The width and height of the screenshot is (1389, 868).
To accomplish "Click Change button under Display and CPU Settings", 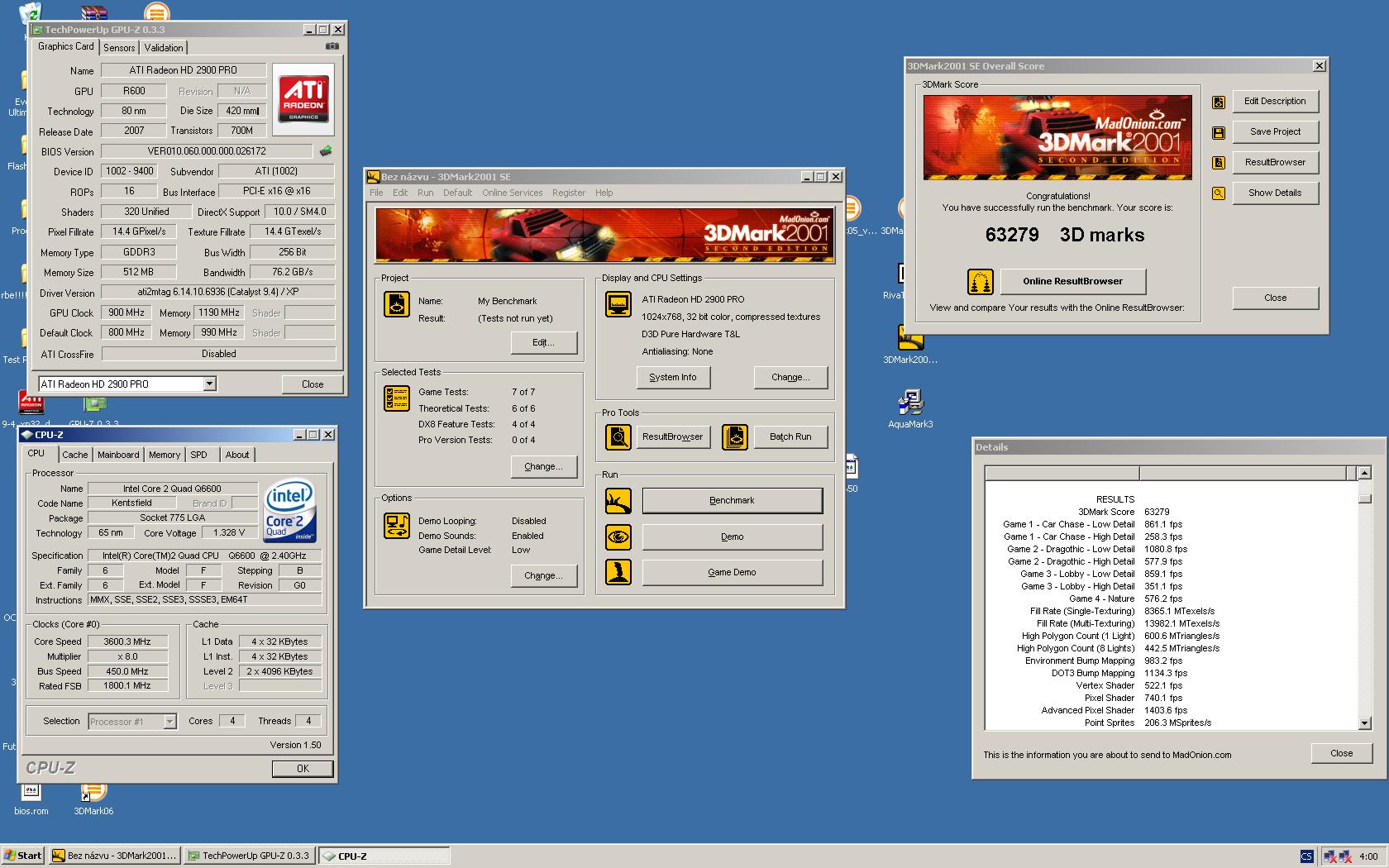I will [x=790, y=377].
